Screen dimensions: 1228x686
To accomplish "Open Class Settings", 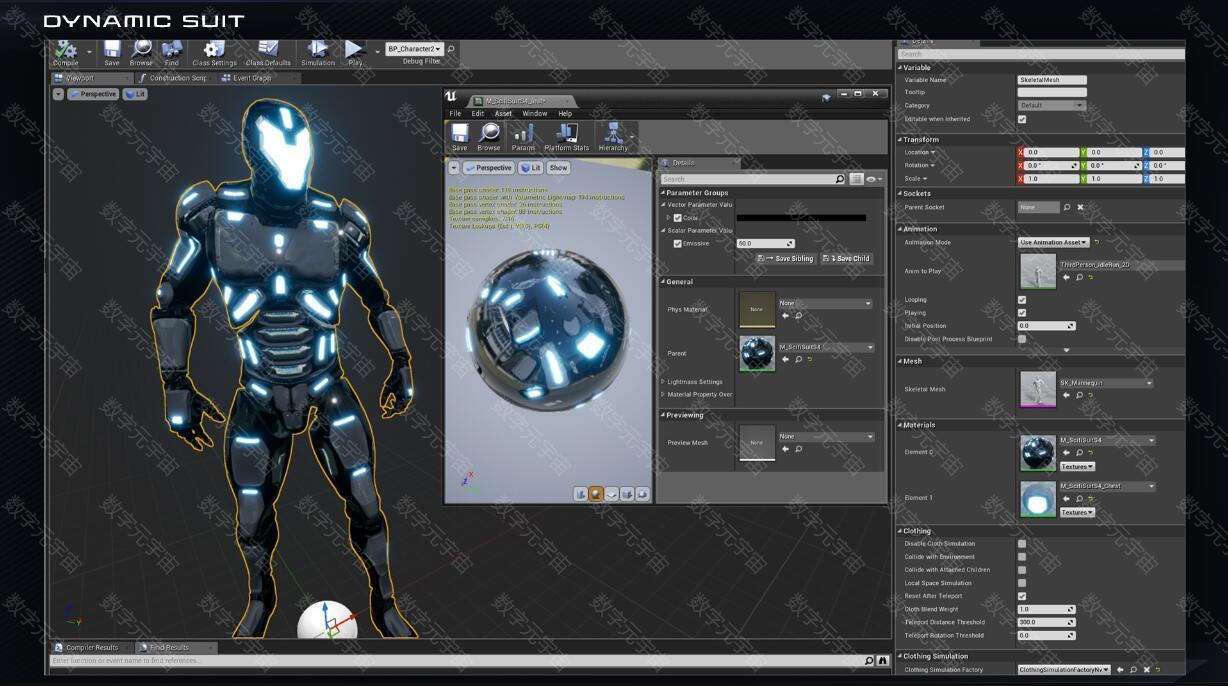I will [x=214, y=53].
